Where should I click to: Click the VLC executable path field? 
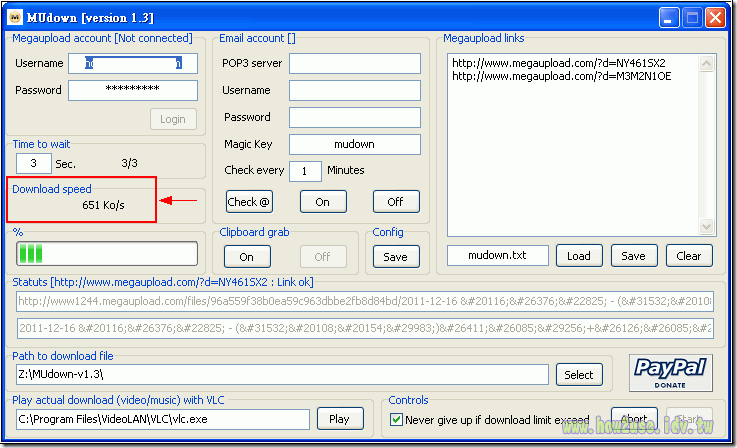tap(163, 419)
